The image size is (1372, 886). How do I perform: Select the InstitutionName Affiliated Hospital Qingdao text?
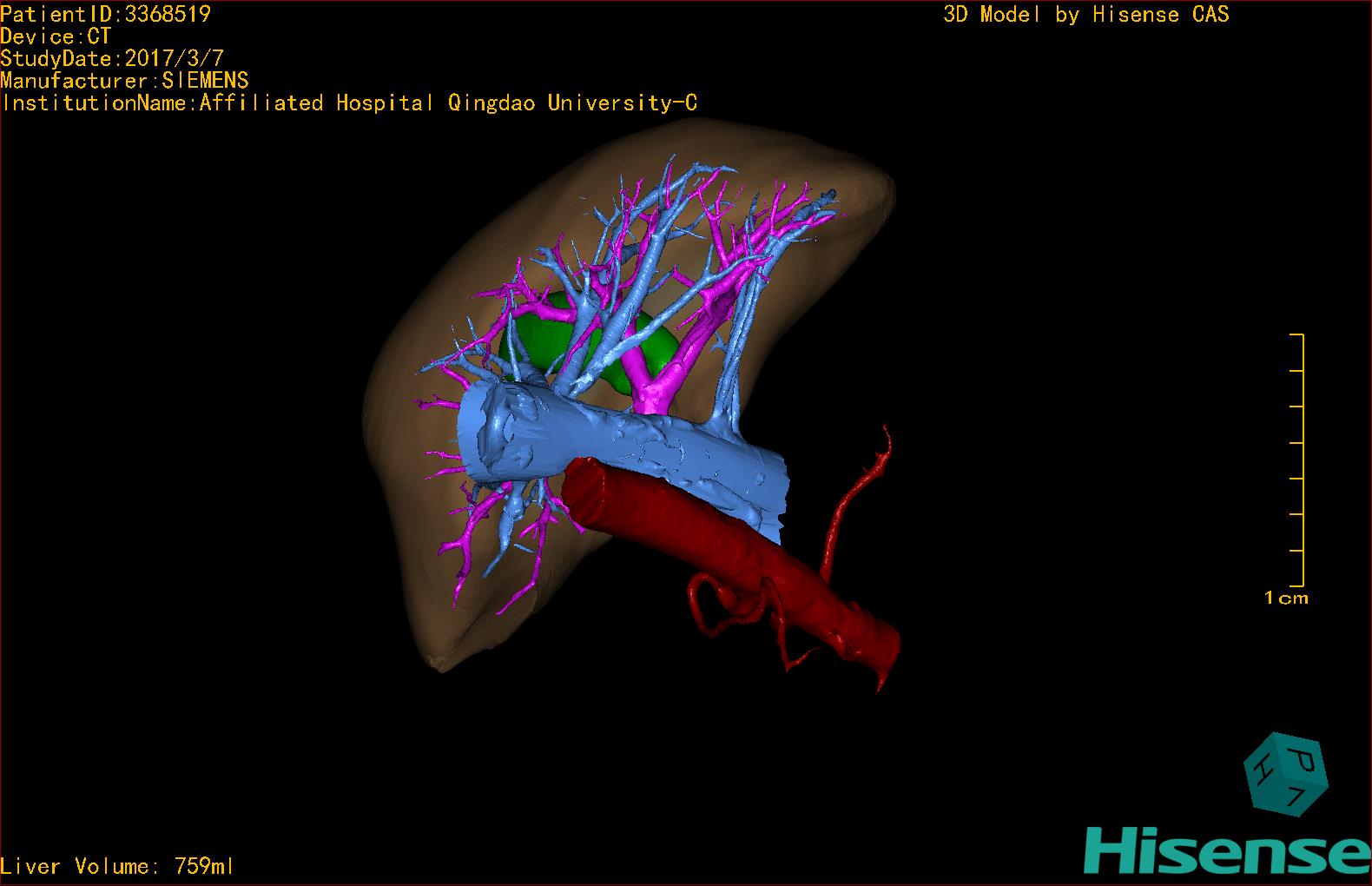point(348,103)
